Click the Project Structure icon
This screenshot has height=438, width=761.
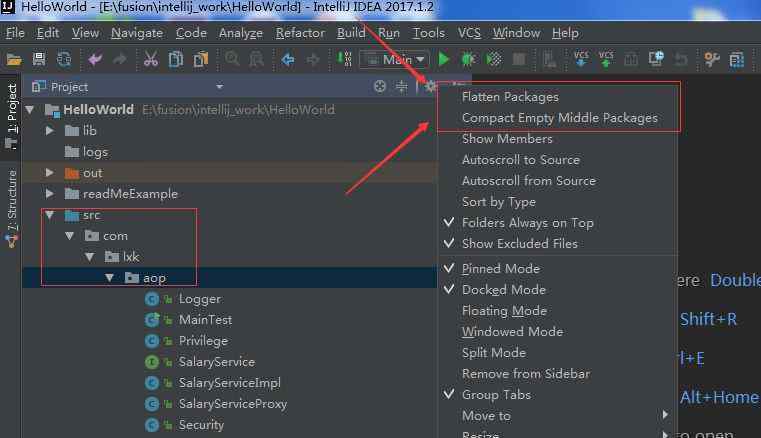(x=737, y=59)
